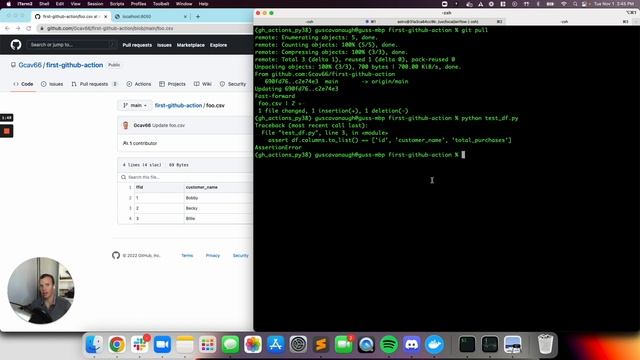Open the iTerm2 Shell menu

44,4
